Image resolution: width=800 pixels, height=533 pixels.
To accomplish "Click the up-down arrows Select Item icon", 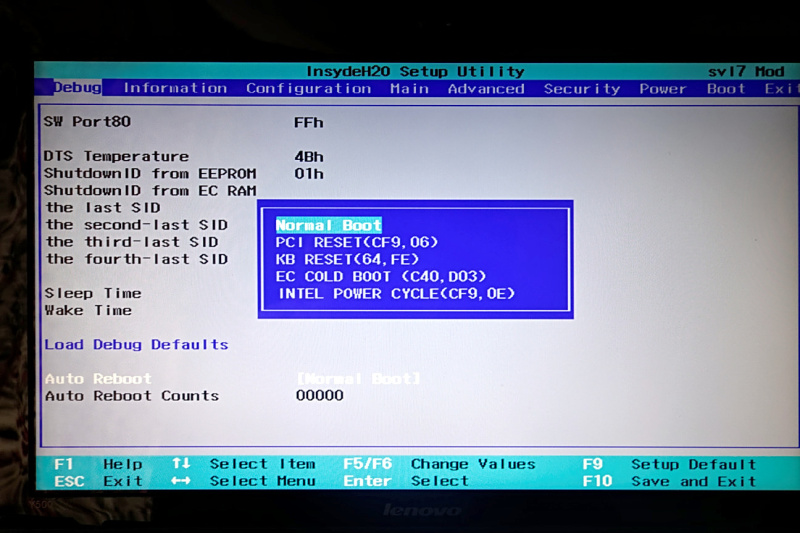I will [x=181, y=463].
